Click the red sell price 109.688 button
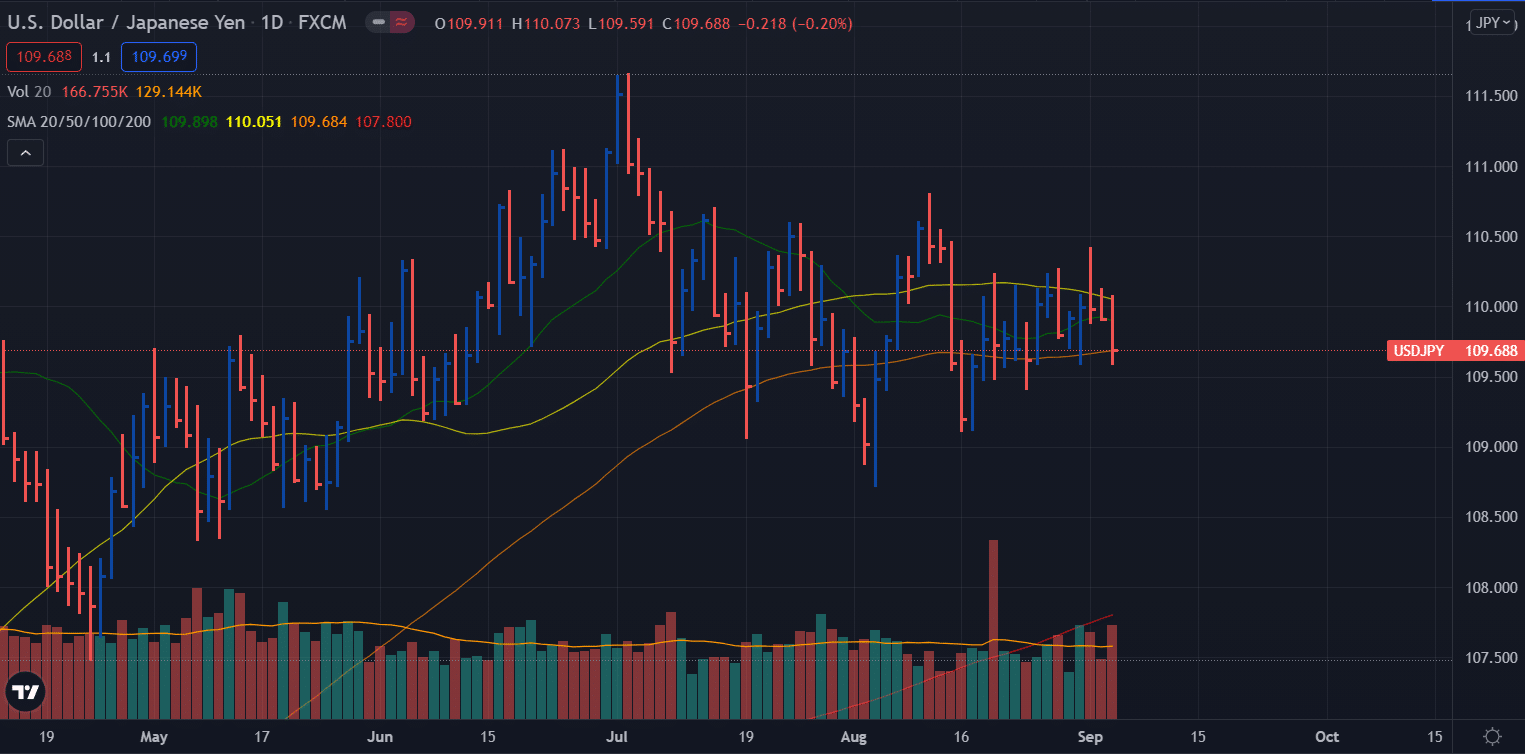This screenshot has height=754, width=1525. click(x=43, y=57)
